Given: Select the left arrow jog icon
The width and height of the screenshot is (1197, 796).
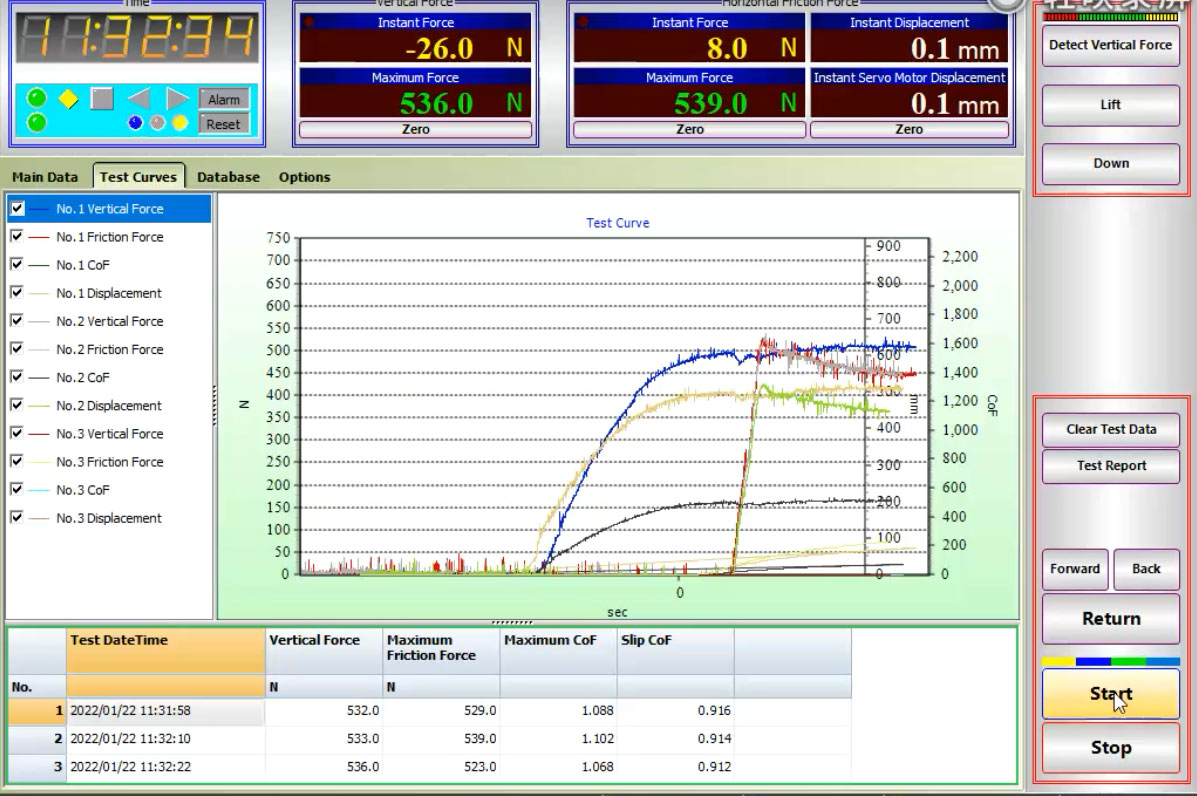Looking at the screenshot, I should [137, 97].
